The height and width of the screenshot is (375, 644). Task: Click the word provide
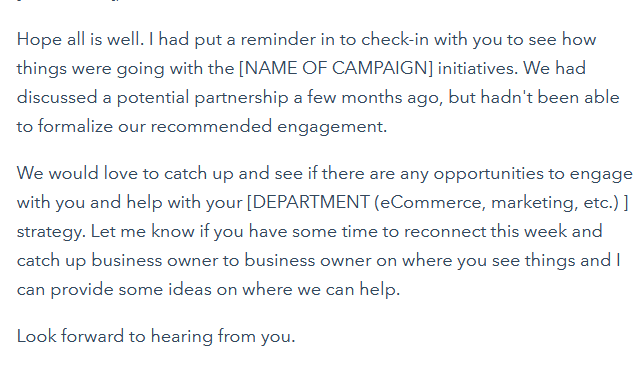(x=82, y=290)
